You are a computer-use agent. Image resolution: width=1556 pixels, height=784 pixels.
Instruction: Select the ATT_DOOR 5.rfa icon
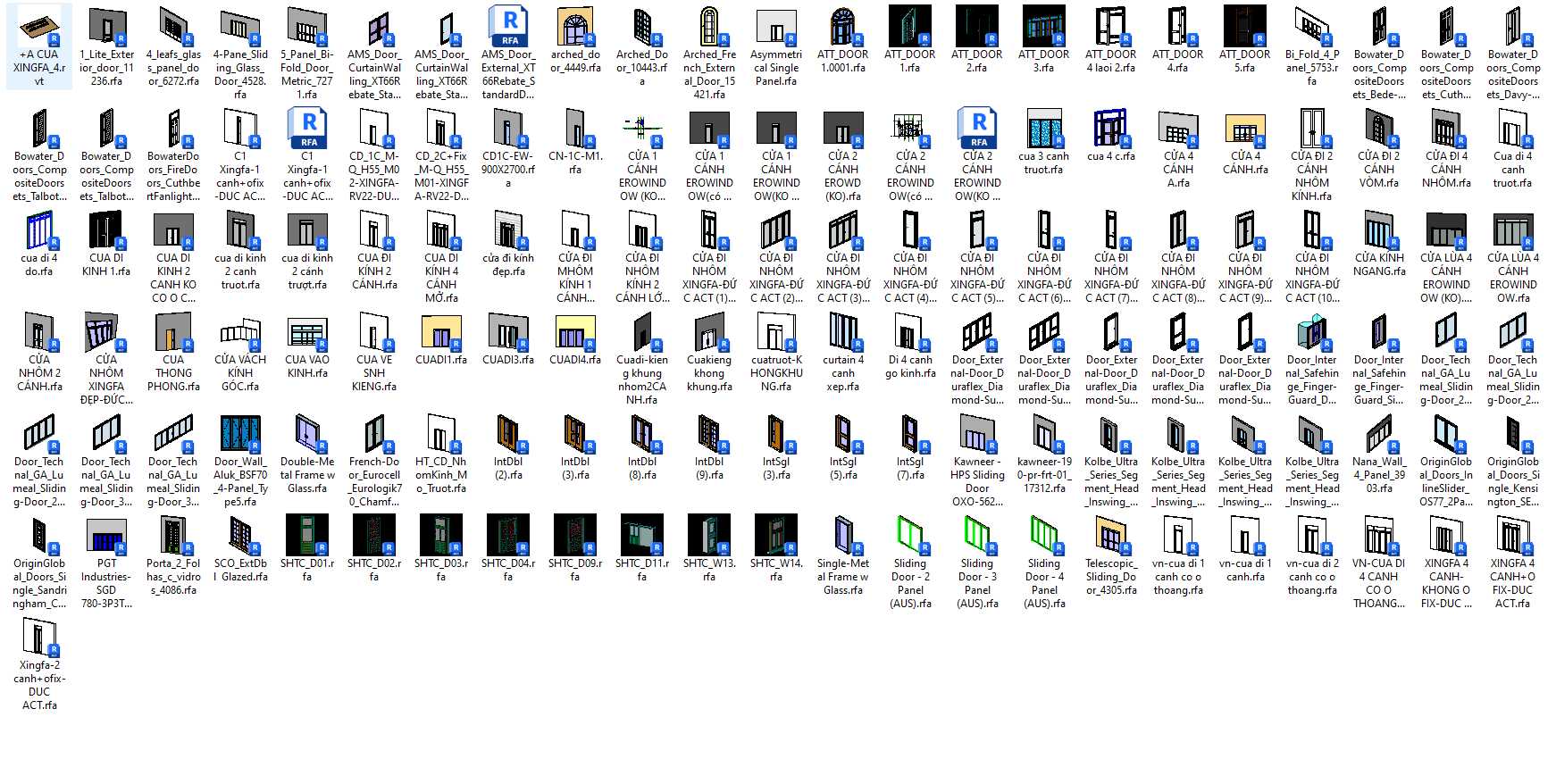(1245, 26)
